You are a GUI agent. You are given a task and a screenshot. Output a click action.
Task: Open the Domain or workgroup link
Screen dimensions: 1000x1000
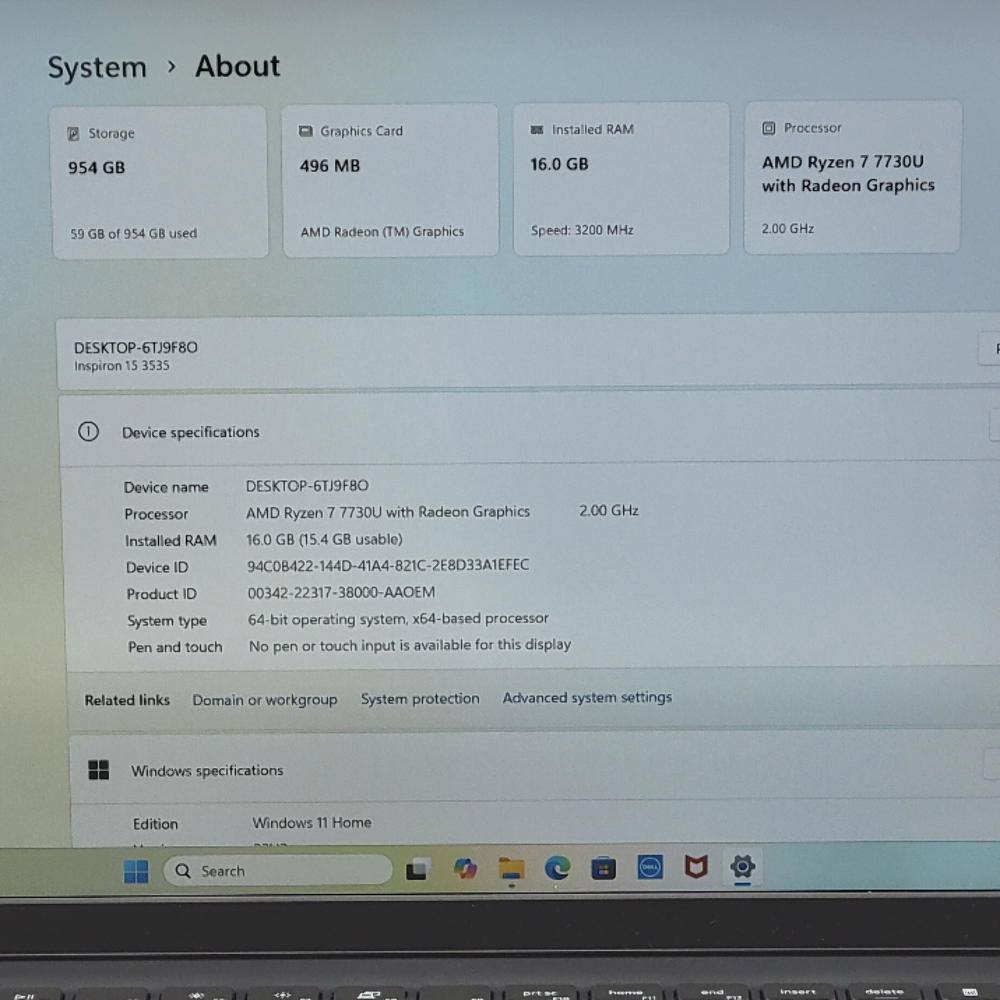tap(265, 700)
